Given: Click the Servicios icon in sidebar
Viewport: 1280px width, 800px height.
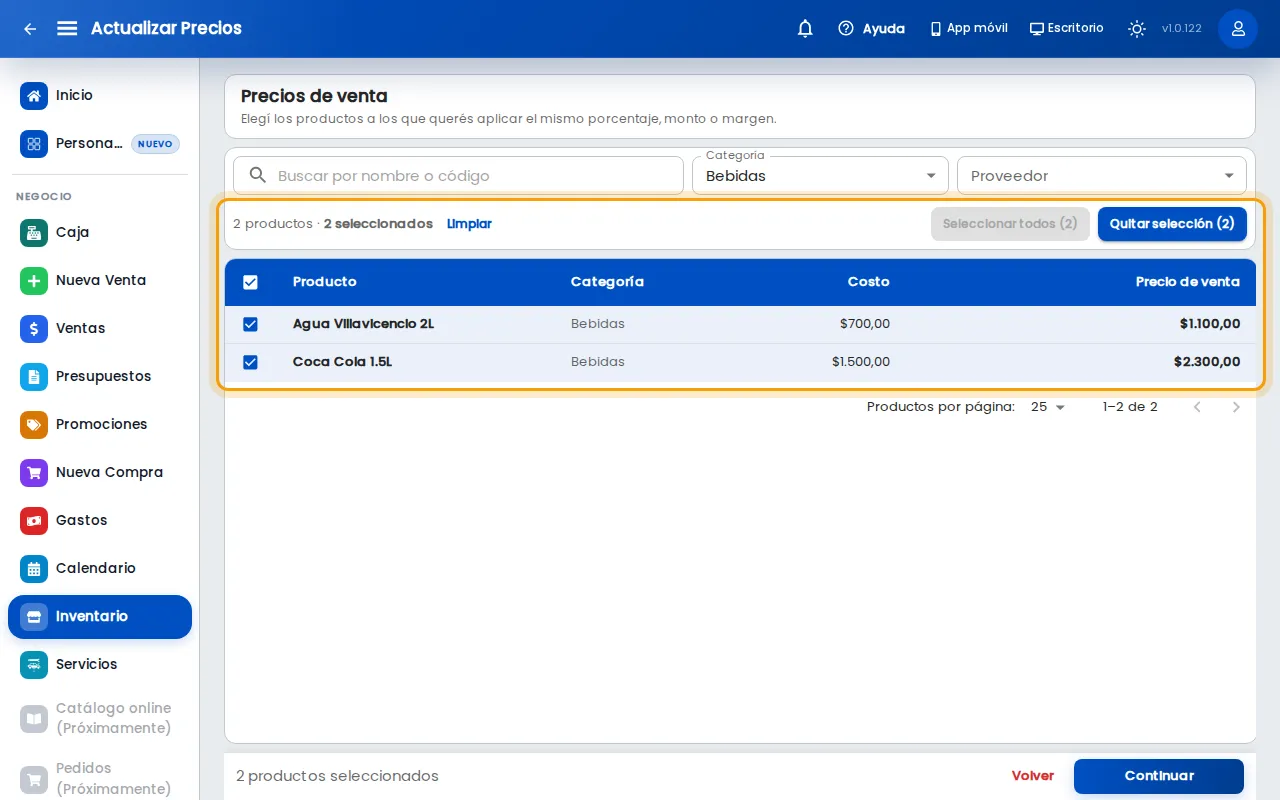Looking at the screenshot, I should click(x=34, y=664).
